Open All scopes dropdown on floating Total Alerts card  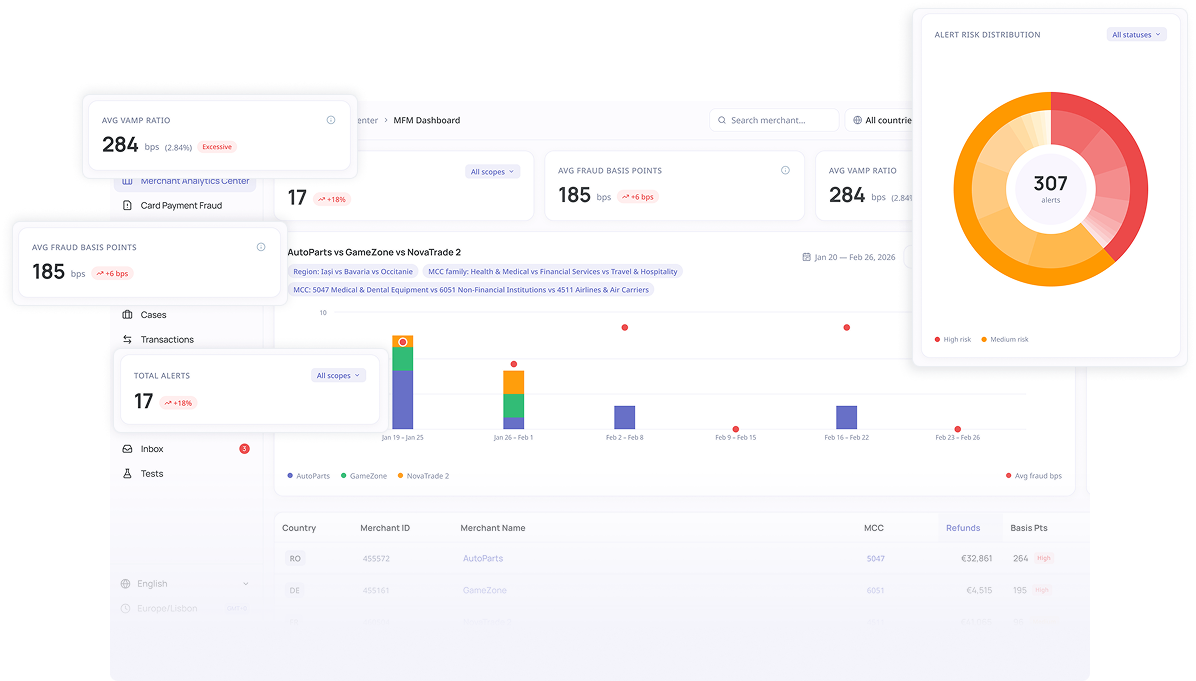(339, 375)
